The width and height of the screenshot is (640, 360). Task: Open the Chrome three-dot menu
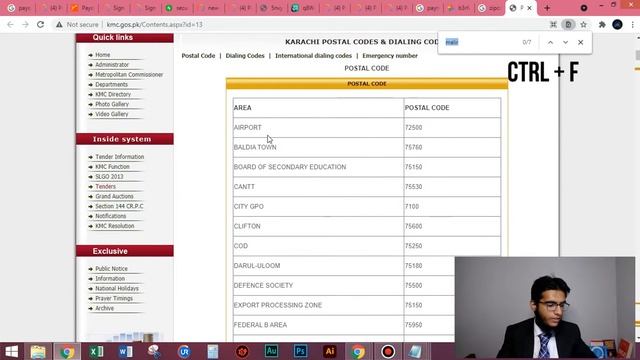633,24
